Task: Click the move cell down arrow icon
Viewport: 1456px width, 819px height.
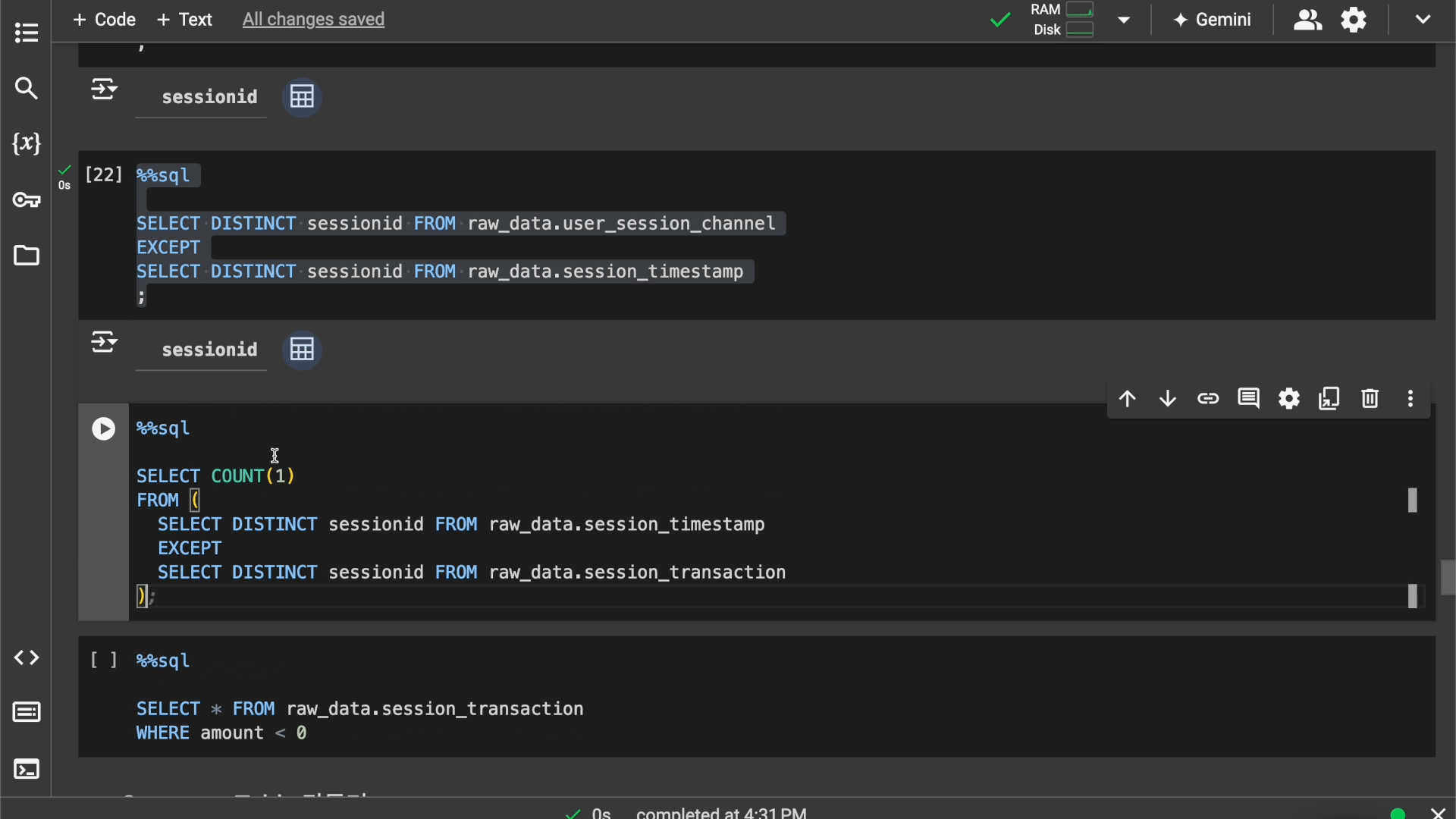Action: (x=1167, y=400)
